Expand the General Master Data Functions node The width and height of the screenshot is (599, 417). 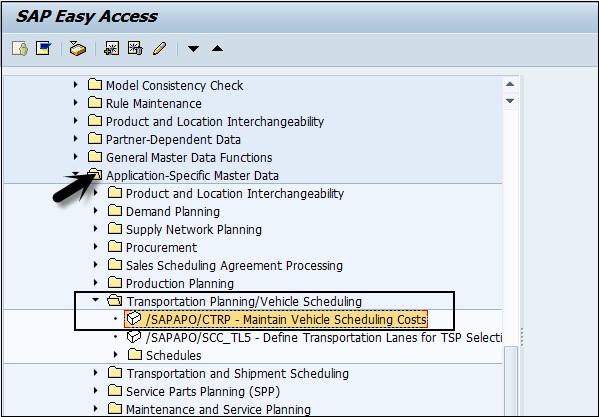pos(76,156)
